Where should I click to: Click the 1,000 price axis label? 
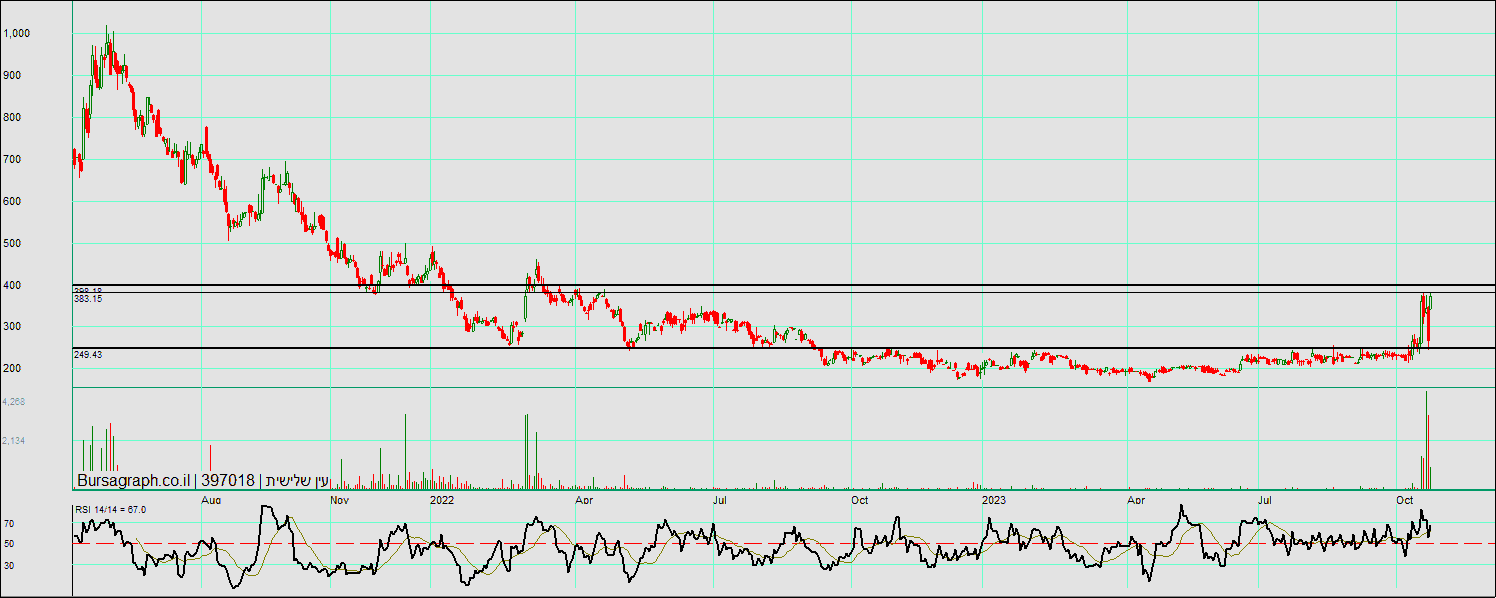[17, 33]
